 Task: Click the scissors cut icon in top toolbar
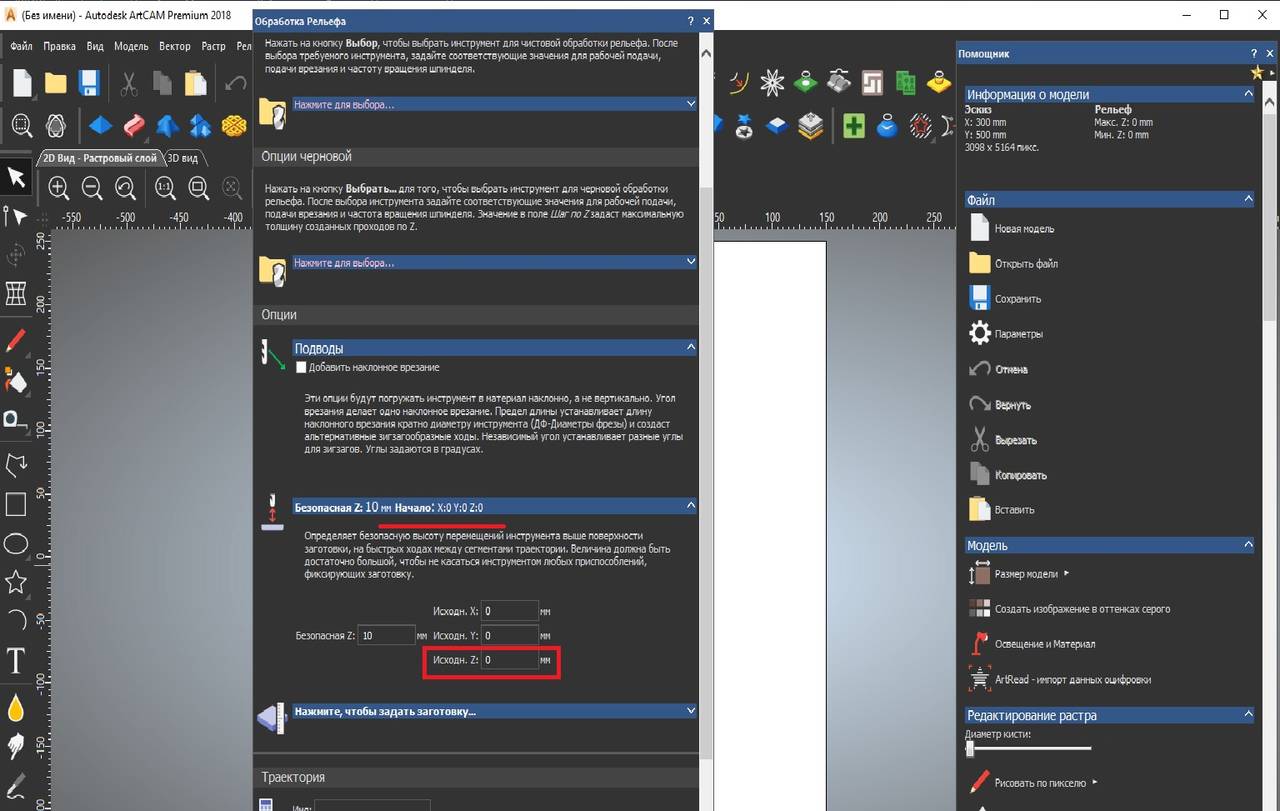(129, 83)
